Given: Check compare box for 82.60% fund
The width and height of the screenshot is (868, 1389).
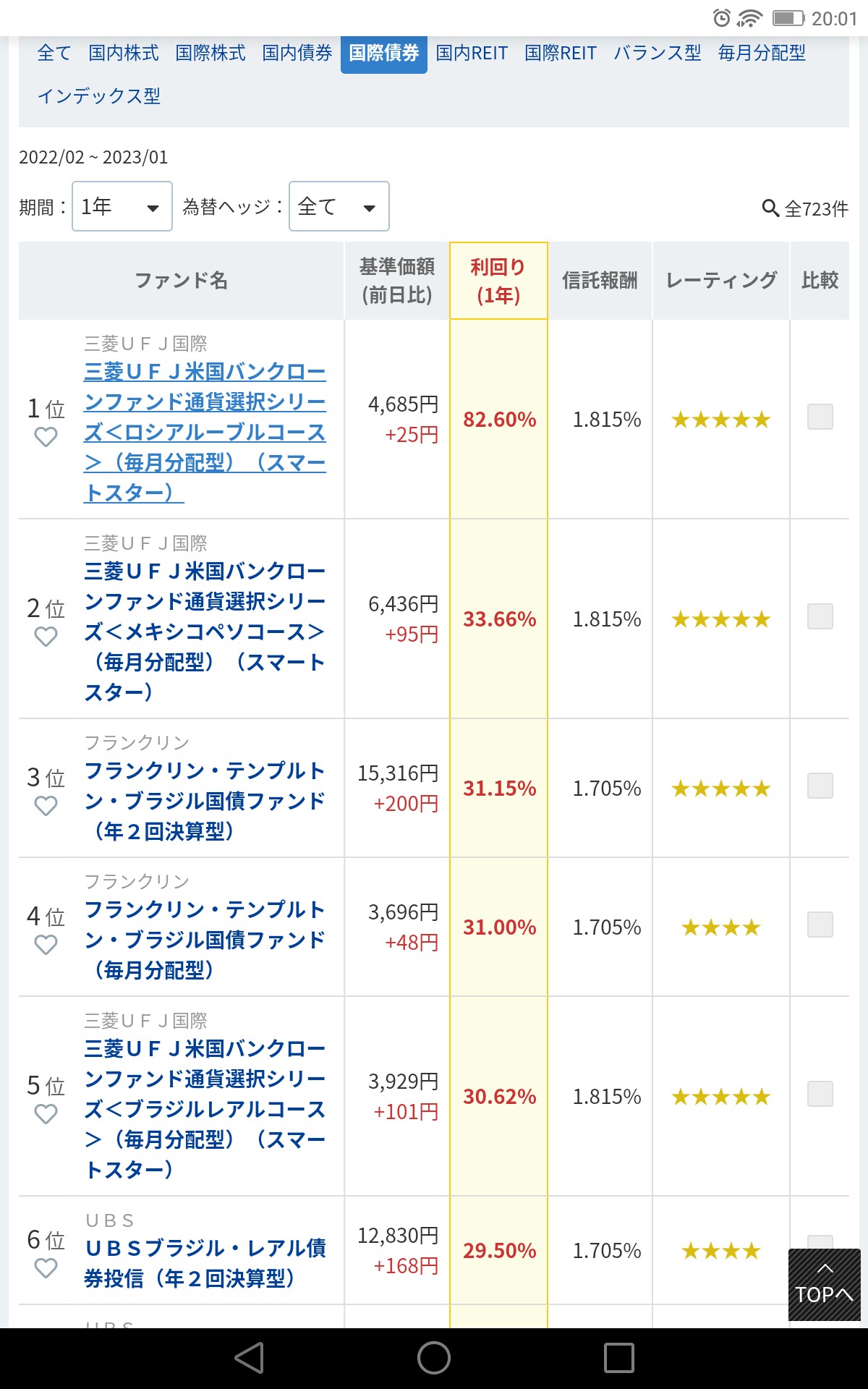Looking at the screenshot, I should coord(820,417).
